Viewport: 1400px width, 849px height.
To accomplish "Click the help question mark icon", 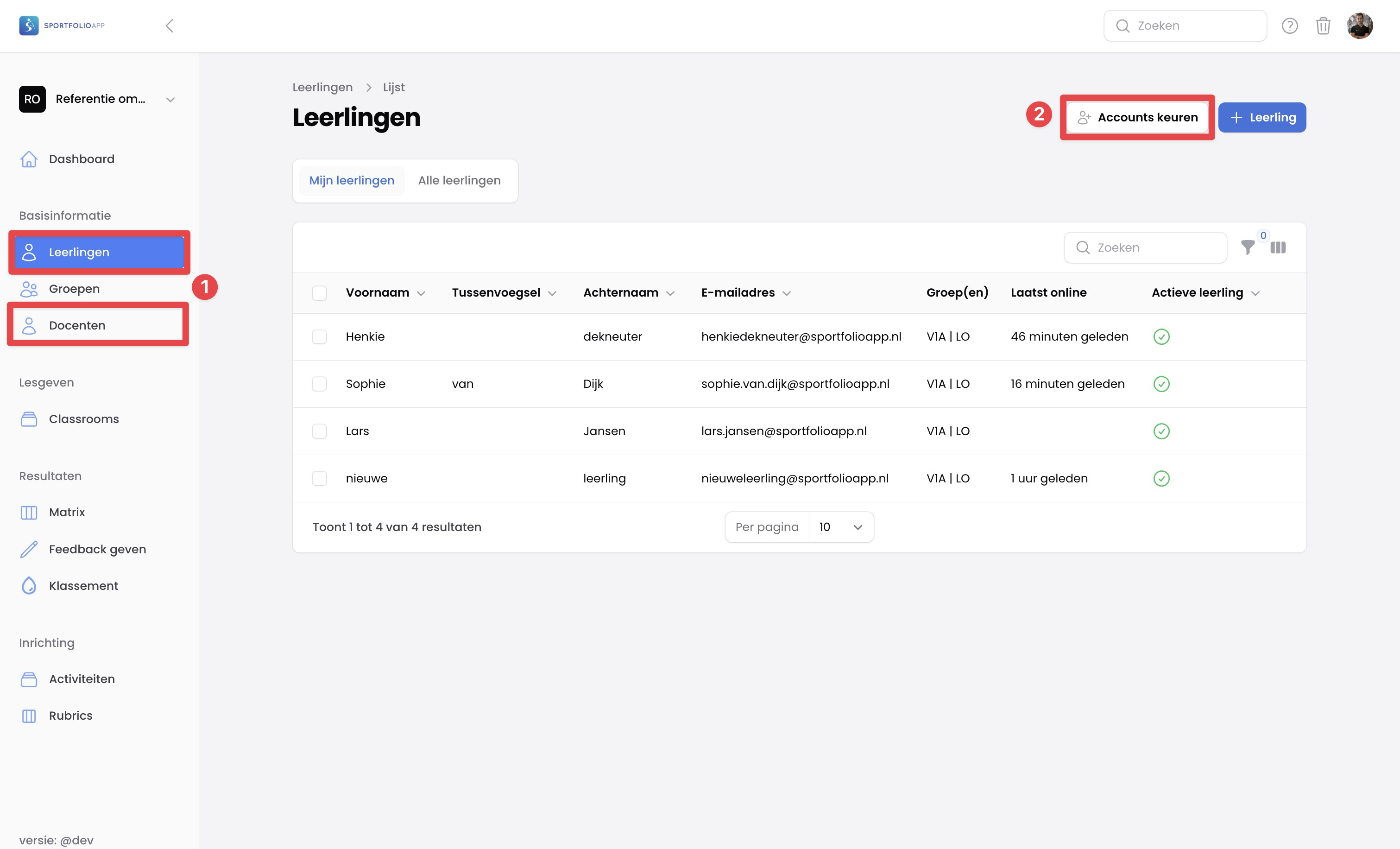I will pos(1289,25).
